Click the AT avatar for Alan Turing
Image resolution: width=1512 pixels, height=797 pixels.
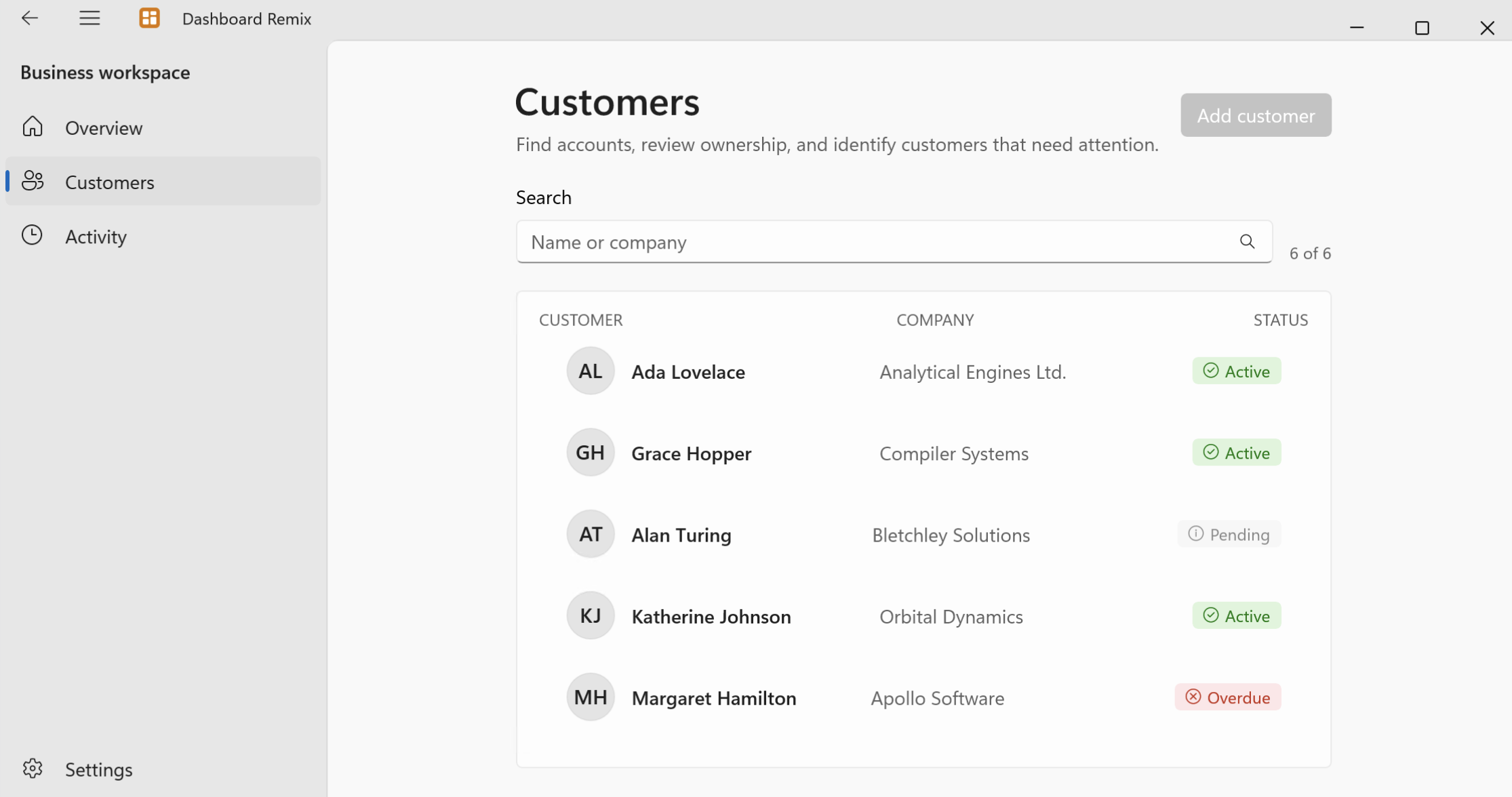[591, 534]
